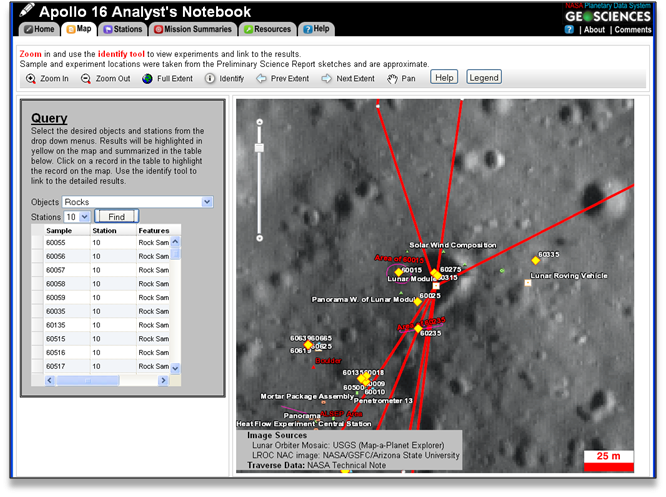This screenshot has height=497, width=666.
Task: Click the map zoom slider top plus end
Action: [x=260, y=122]
